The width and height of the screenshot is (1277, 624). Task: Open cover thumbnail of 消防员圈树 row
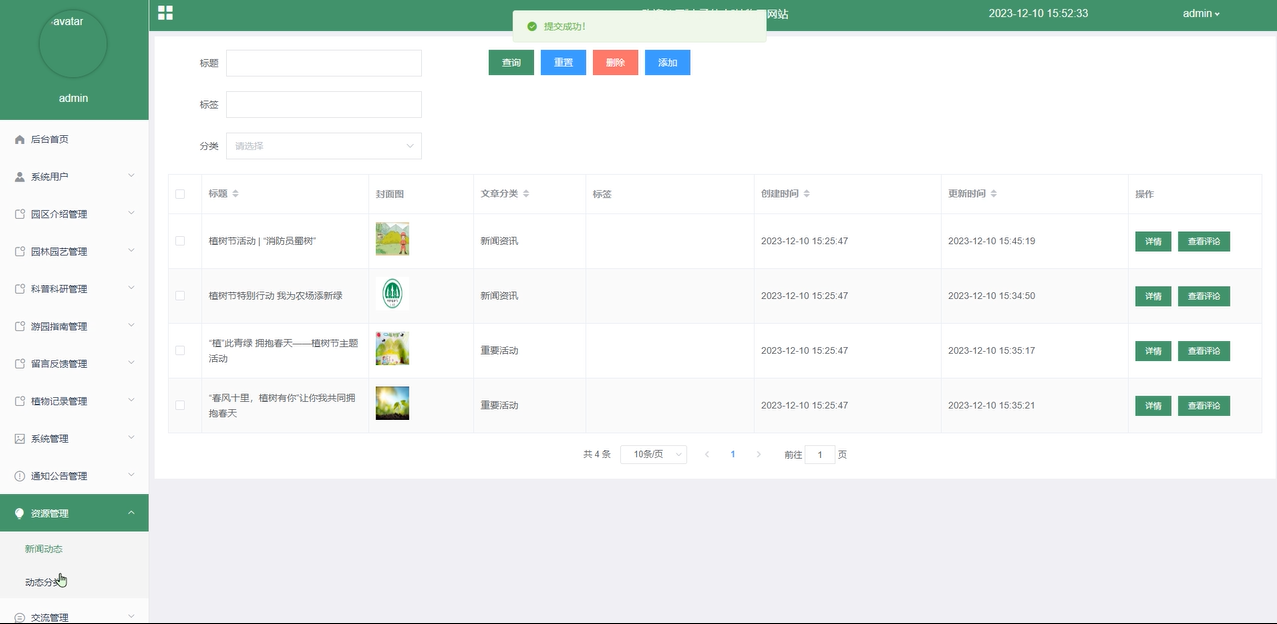tap(392, 239)
